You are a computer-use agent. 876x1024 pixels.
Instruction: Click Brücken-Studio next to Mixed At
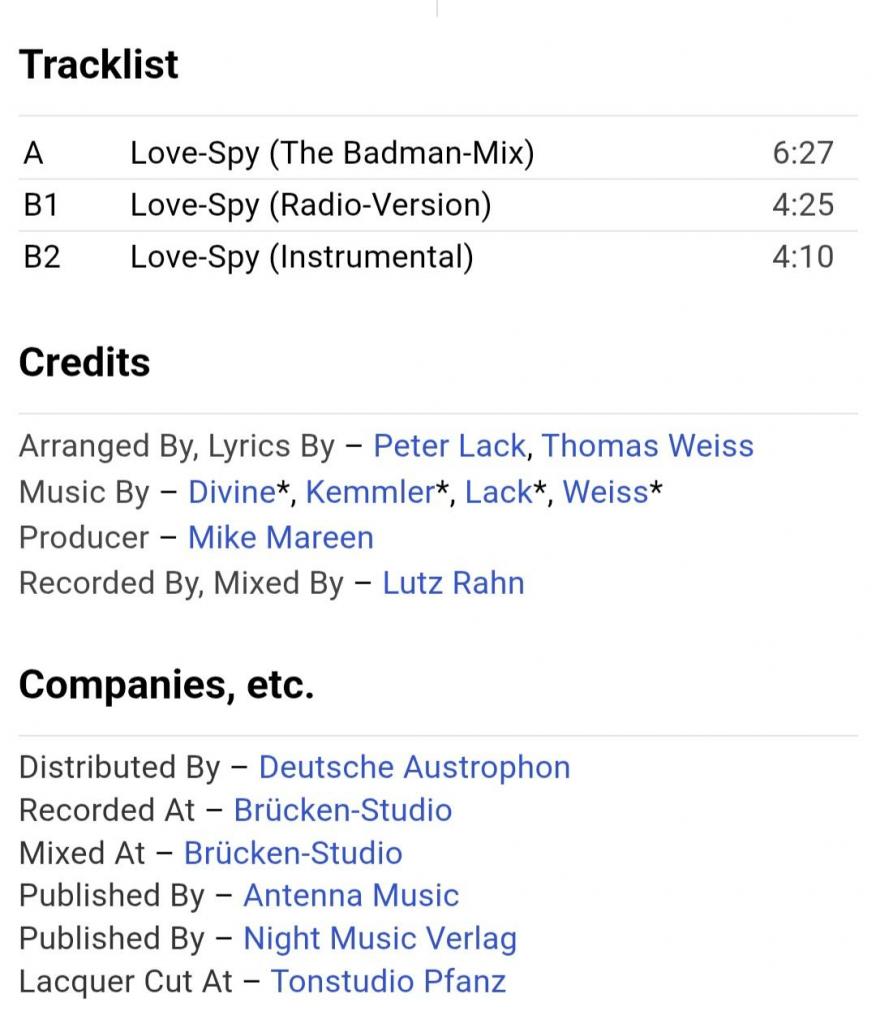pyautogui.click(x=293, y=853)
